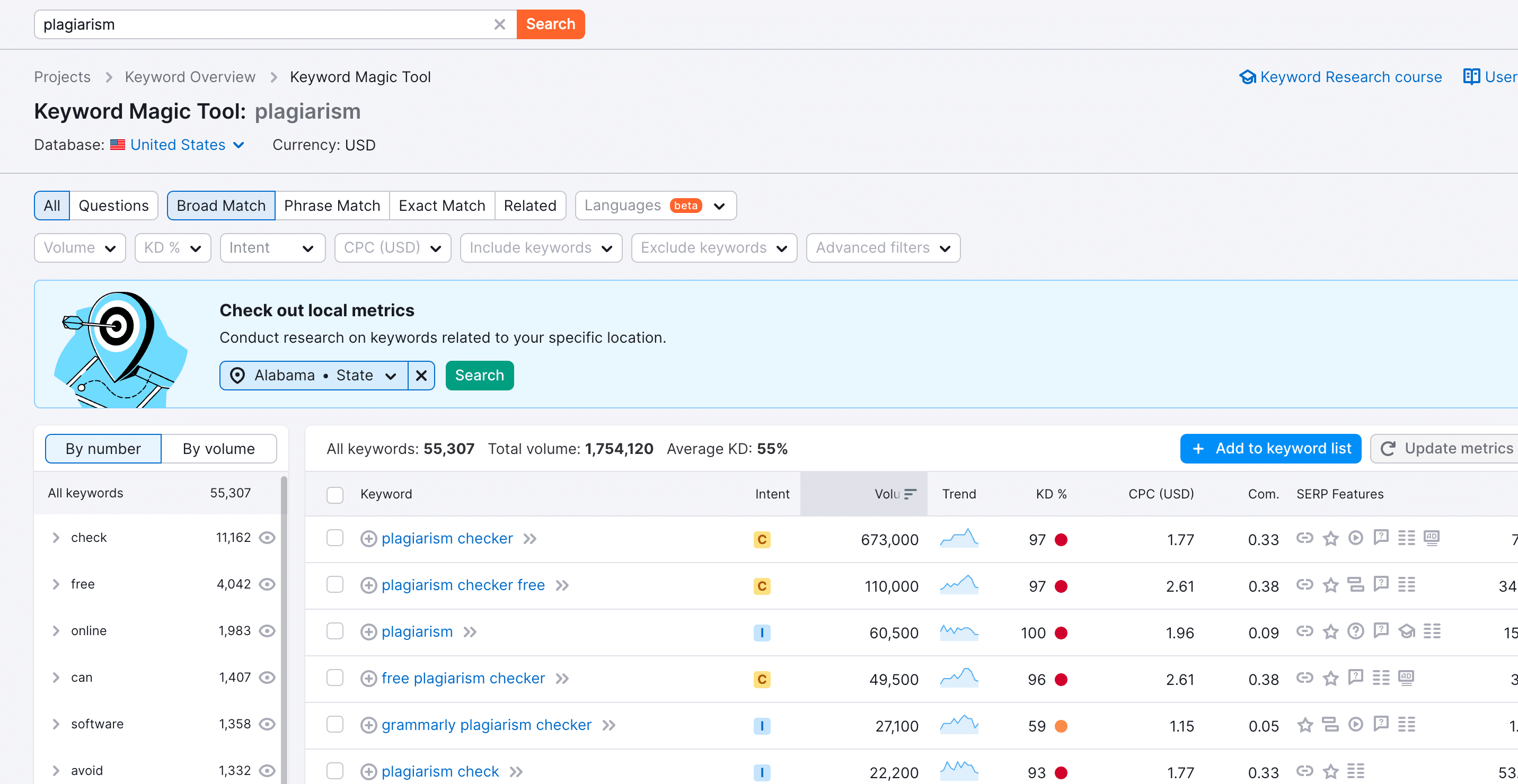Click plus icon beside free plagiarism checker
The image size is (1518, 784).
369,679
